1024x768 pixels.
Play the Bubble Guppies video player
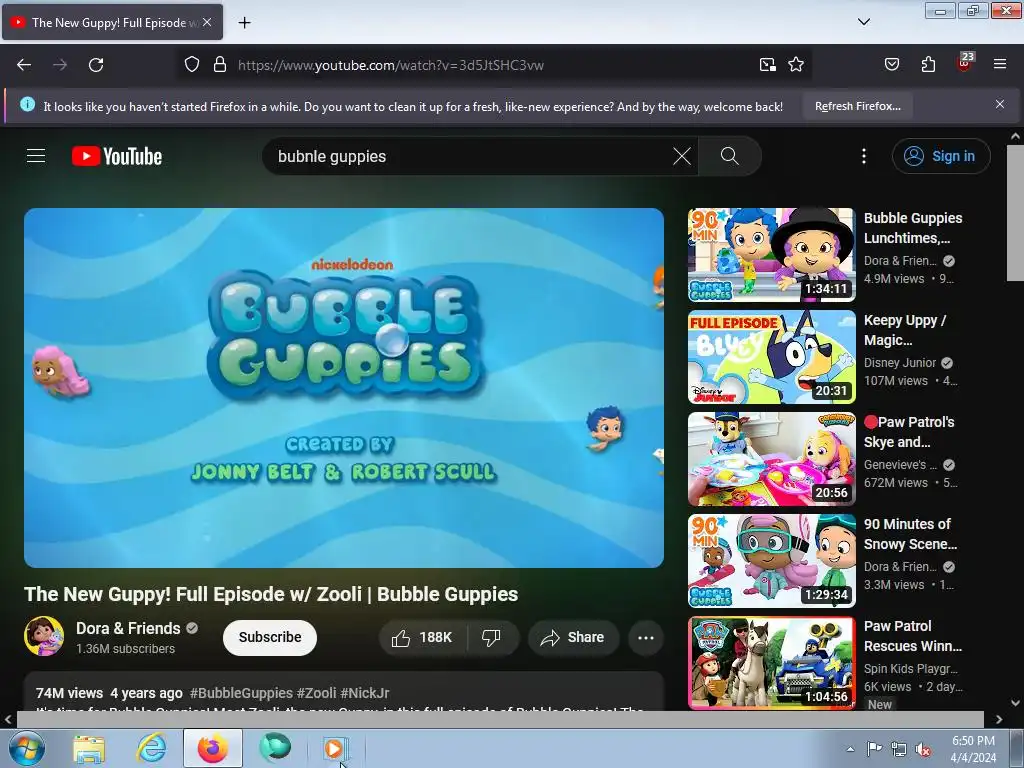coord(344,388)
